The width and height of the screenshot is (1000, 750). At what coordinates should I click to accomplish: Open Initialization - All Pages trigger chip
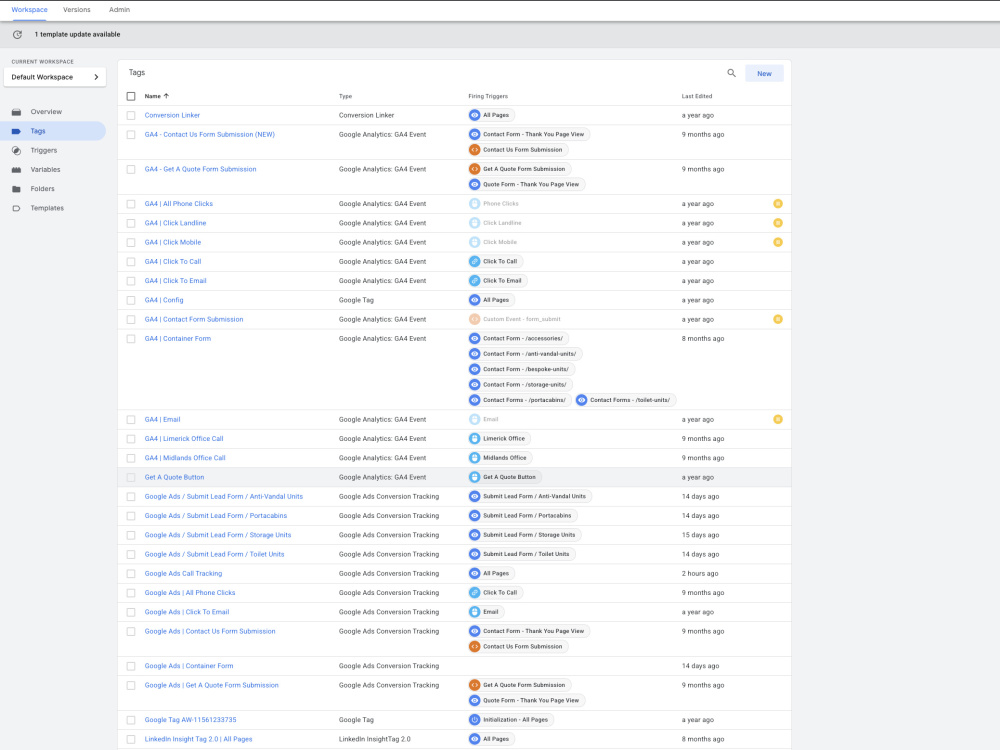pos(511,720)
